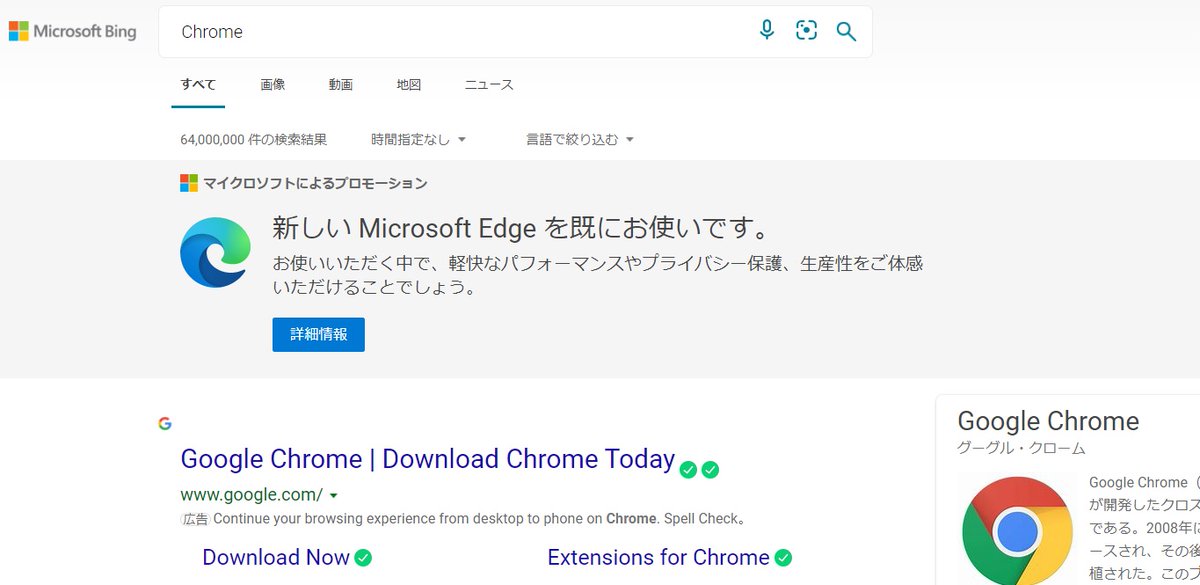Click the 詳細情報 button

318,335
